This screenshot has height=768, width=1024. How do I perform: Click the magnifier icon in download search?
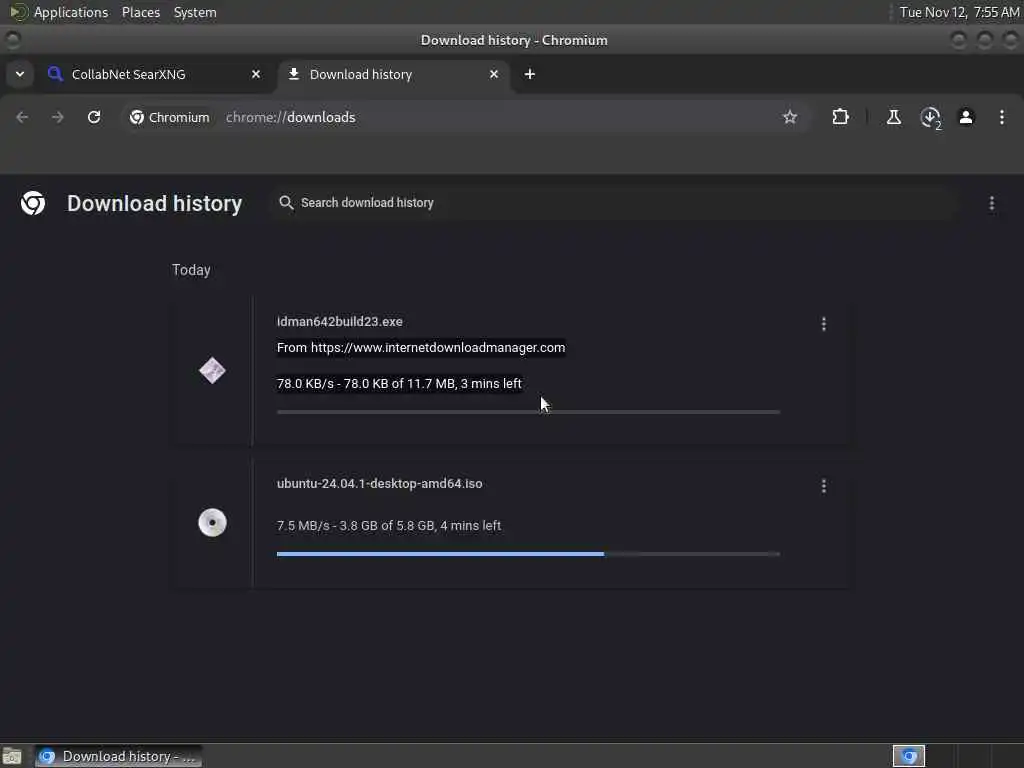tap(286, 203)
